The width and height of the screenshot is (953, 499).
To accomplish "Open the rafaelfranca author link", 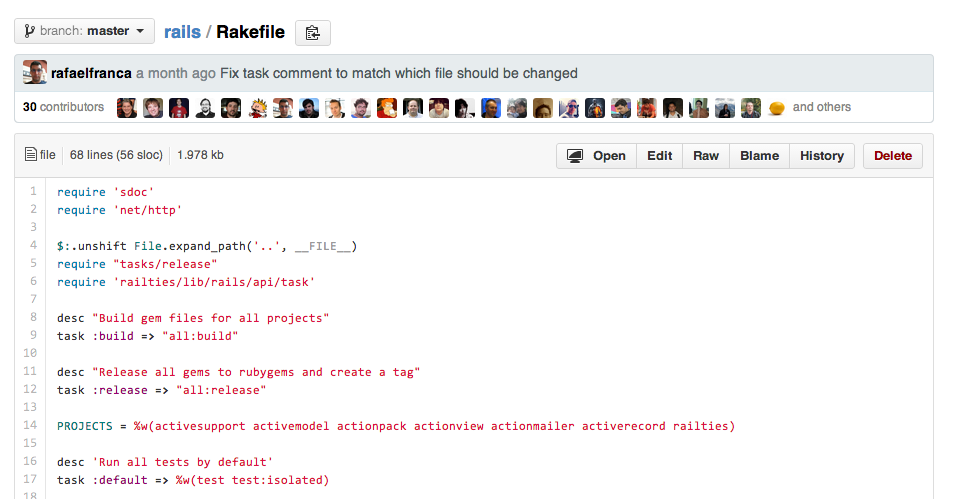I will click(x=91, y=73).
